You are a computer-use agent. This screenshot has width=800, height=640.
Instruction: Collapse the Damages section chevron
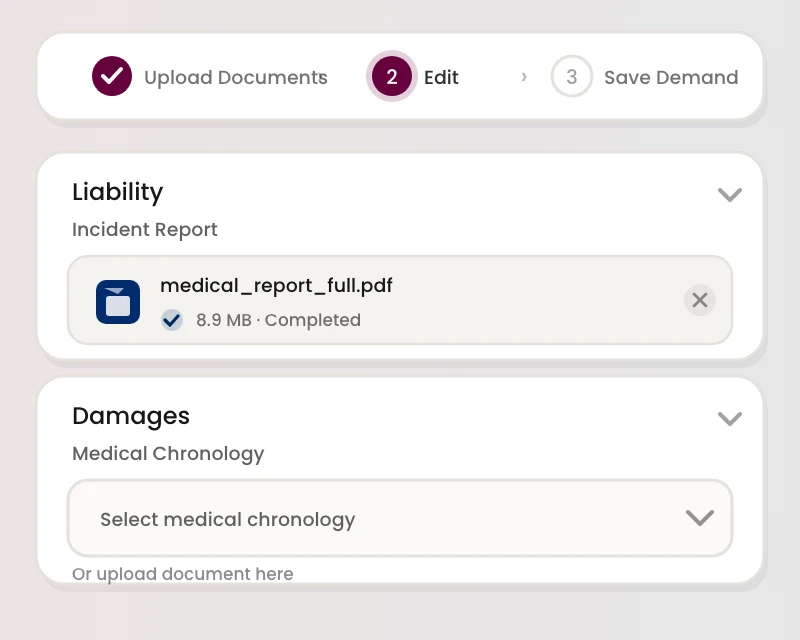730,419
